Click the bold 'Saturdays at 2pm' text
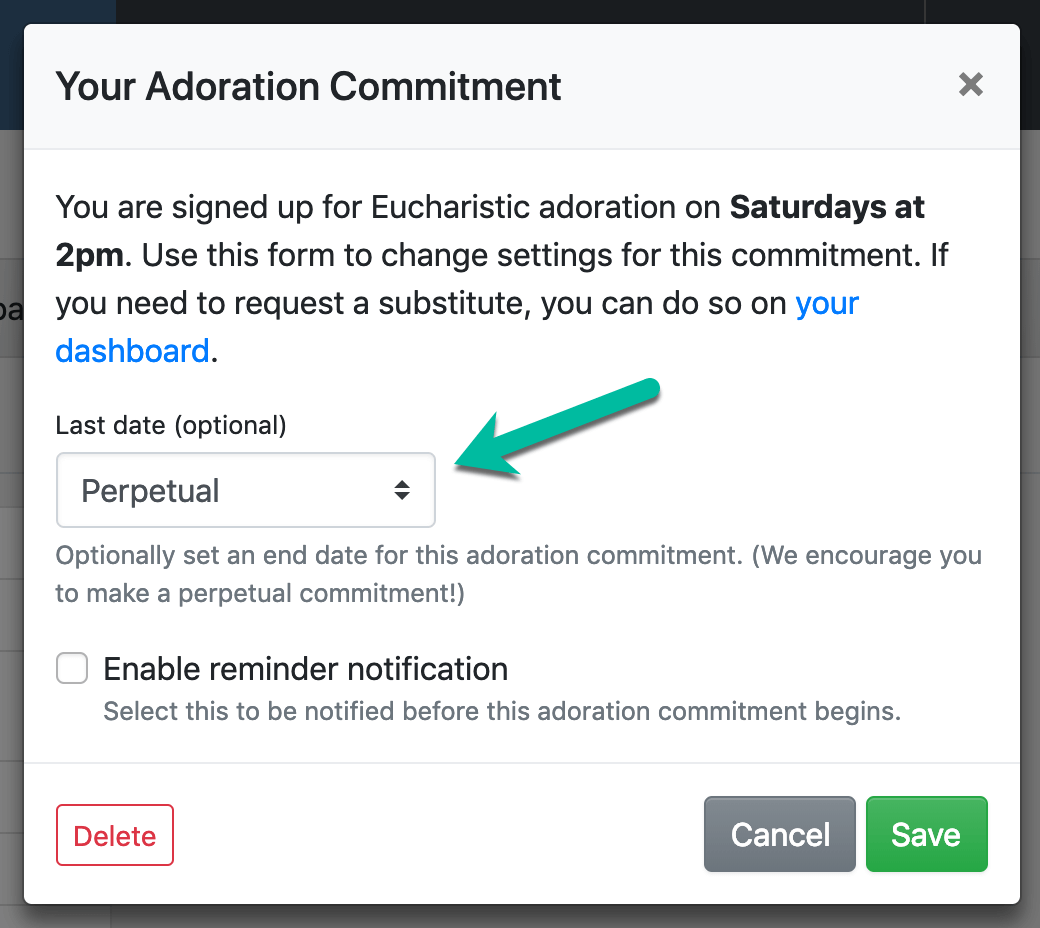Viewport: 1040px width, 928px height. point(826,207)
